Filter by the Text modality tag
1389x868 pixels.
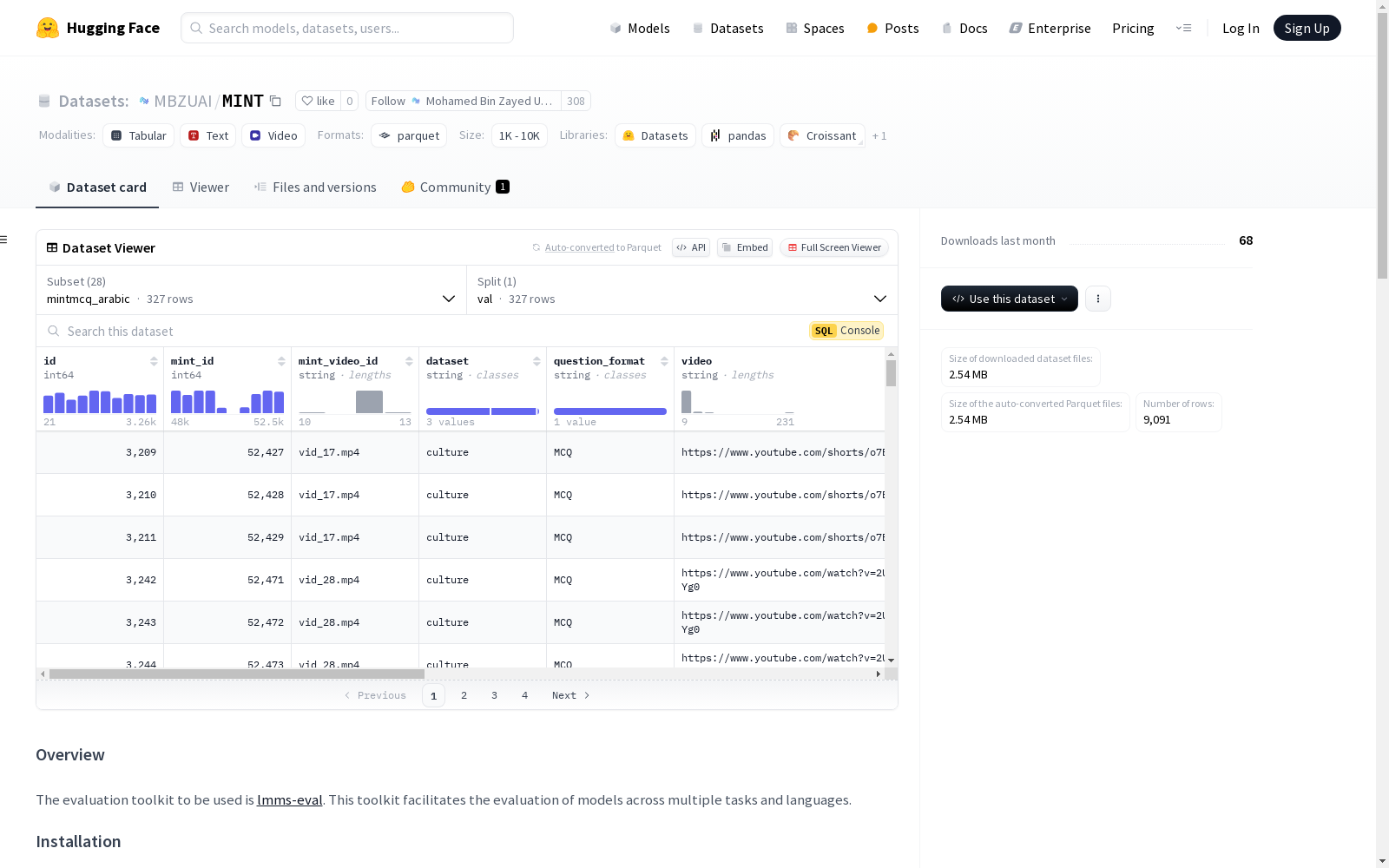(208, 135)
